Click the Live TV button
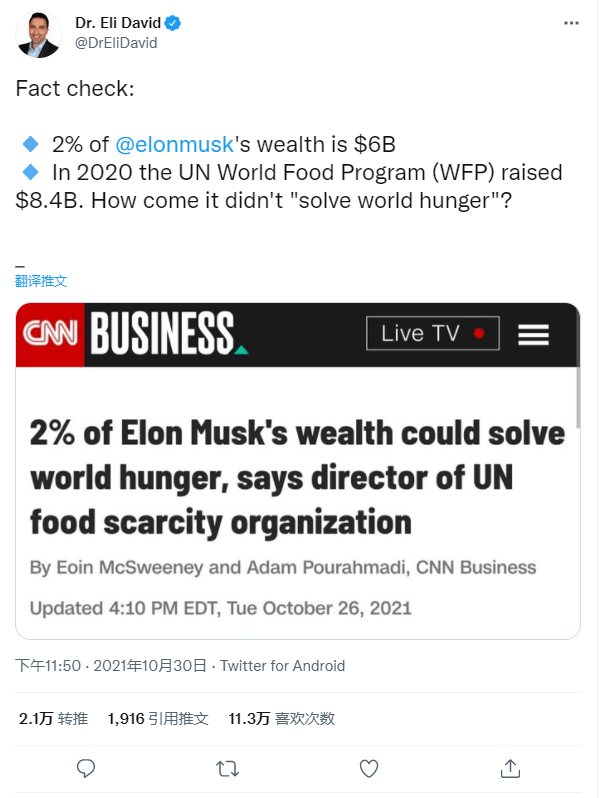The height and width of the screenshot is (798, 601). pos(432,334)
